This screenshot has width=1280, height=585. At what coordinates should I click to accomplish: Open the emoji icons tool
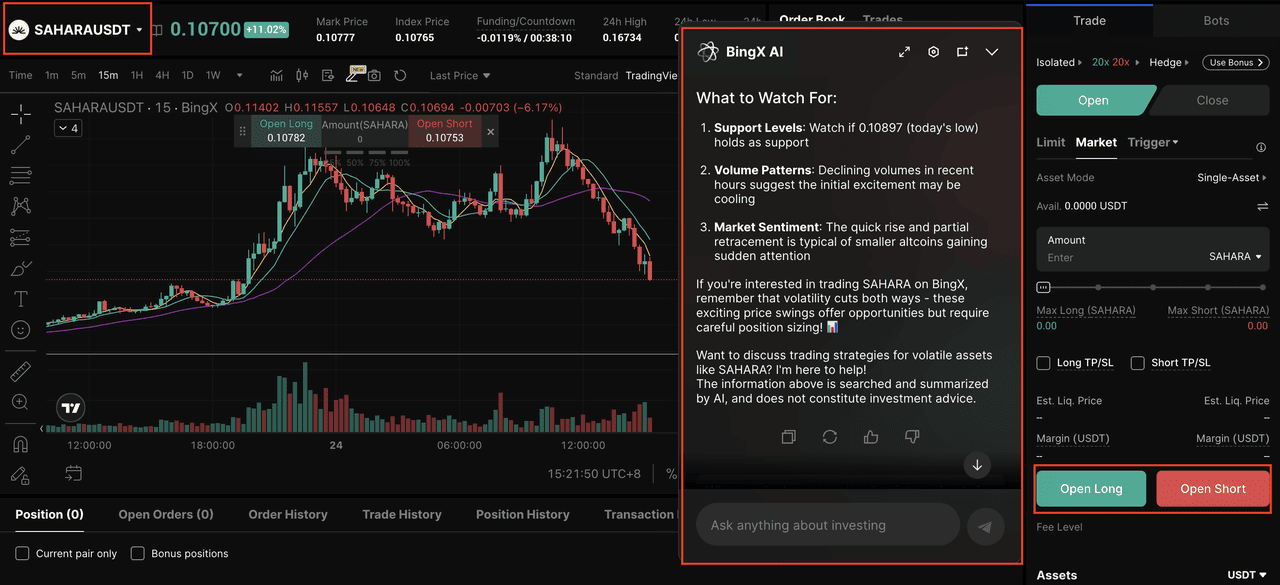click(x=20, y=329)
